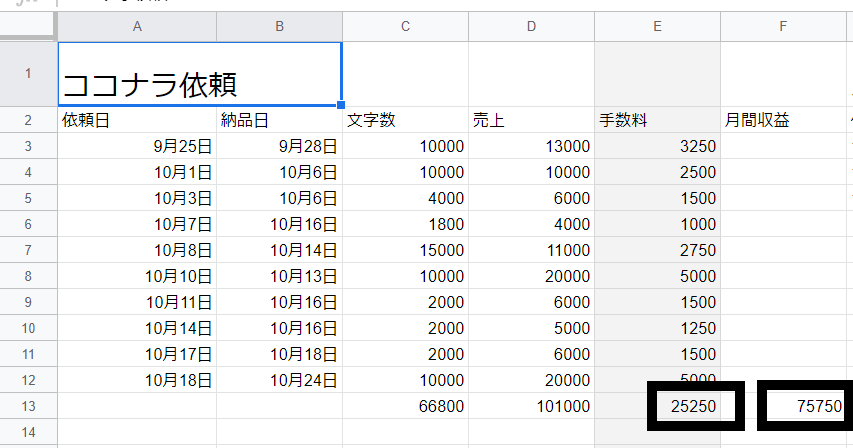Select the 10月7日 request date cell
Screen dimensions: 853x448
[x=137, y=224]
